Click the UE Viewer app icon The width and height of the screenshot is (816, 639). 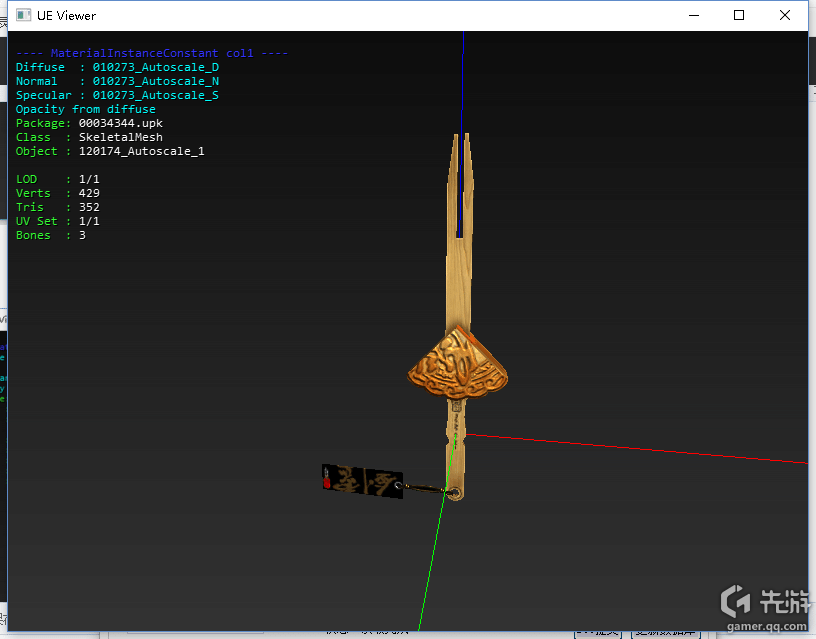pyautogui.click(x=23, y=15)
